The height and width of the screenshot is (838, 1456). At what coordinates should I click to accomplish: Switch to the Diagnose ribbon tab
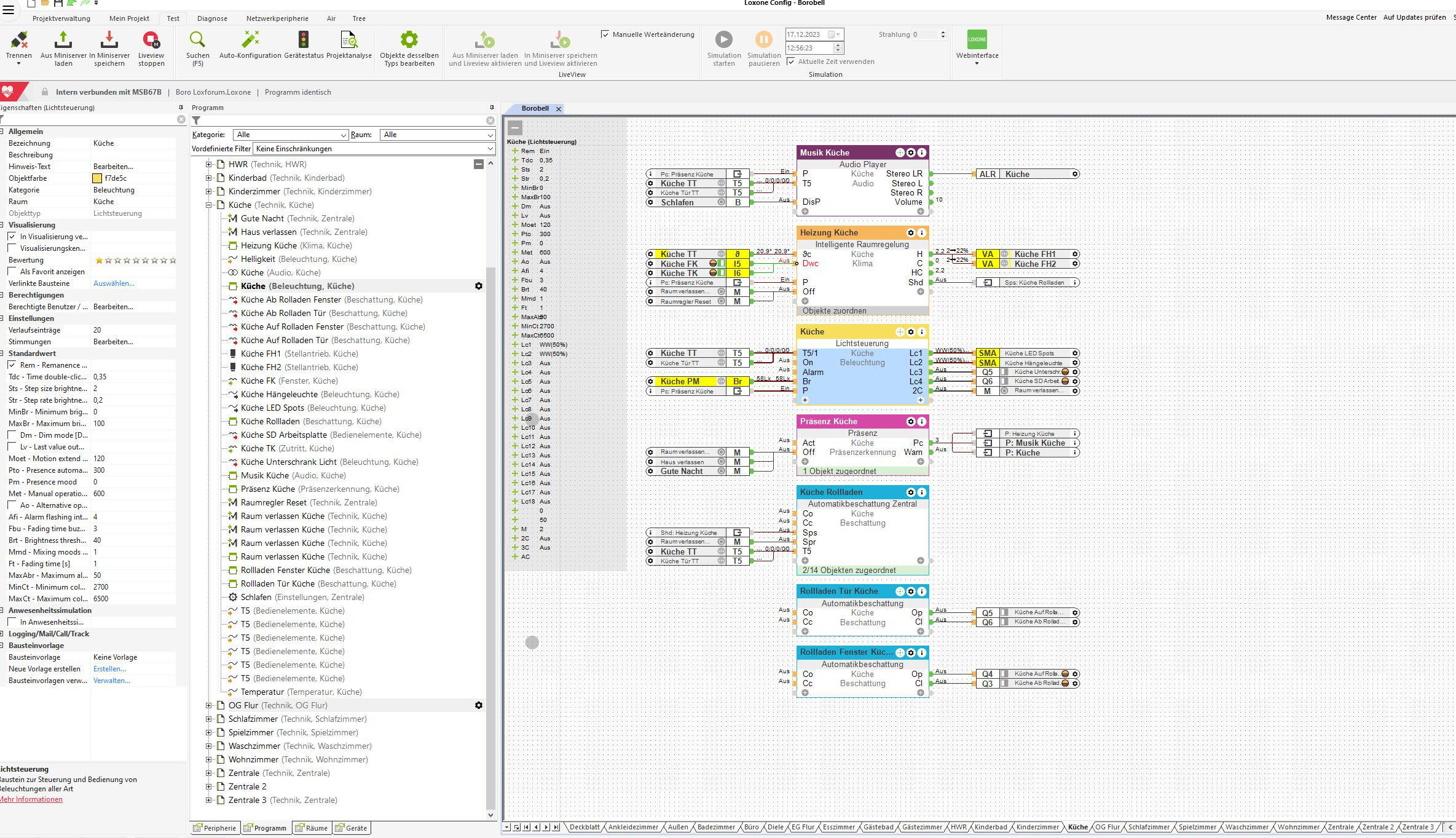tap(212, 18)
